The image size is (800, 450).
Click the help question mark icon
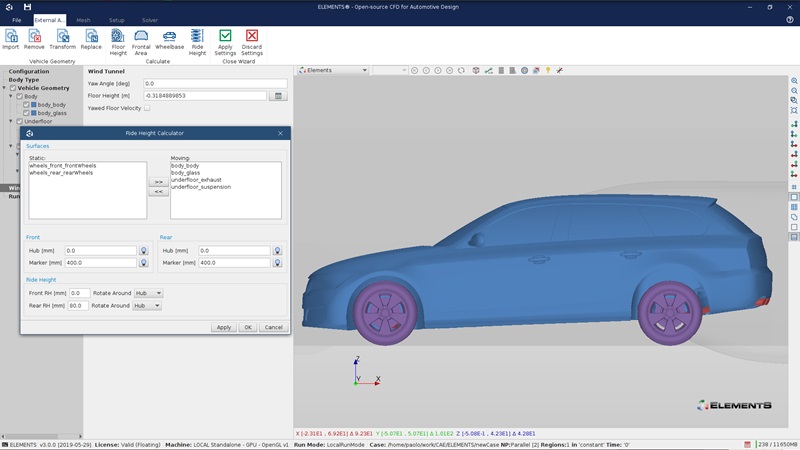tap(790, 20)
